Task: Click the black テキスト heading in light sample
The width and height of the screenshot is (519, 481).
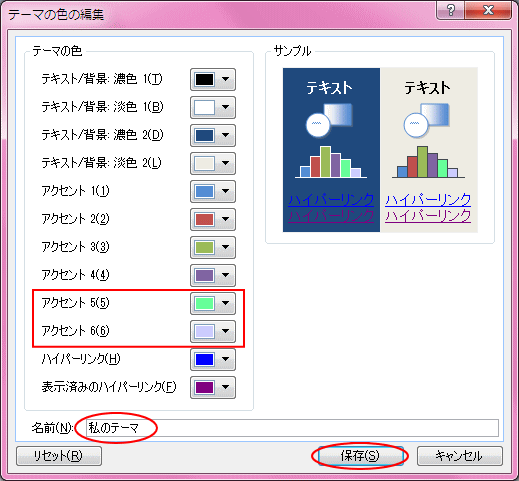Action: [427, 88]
